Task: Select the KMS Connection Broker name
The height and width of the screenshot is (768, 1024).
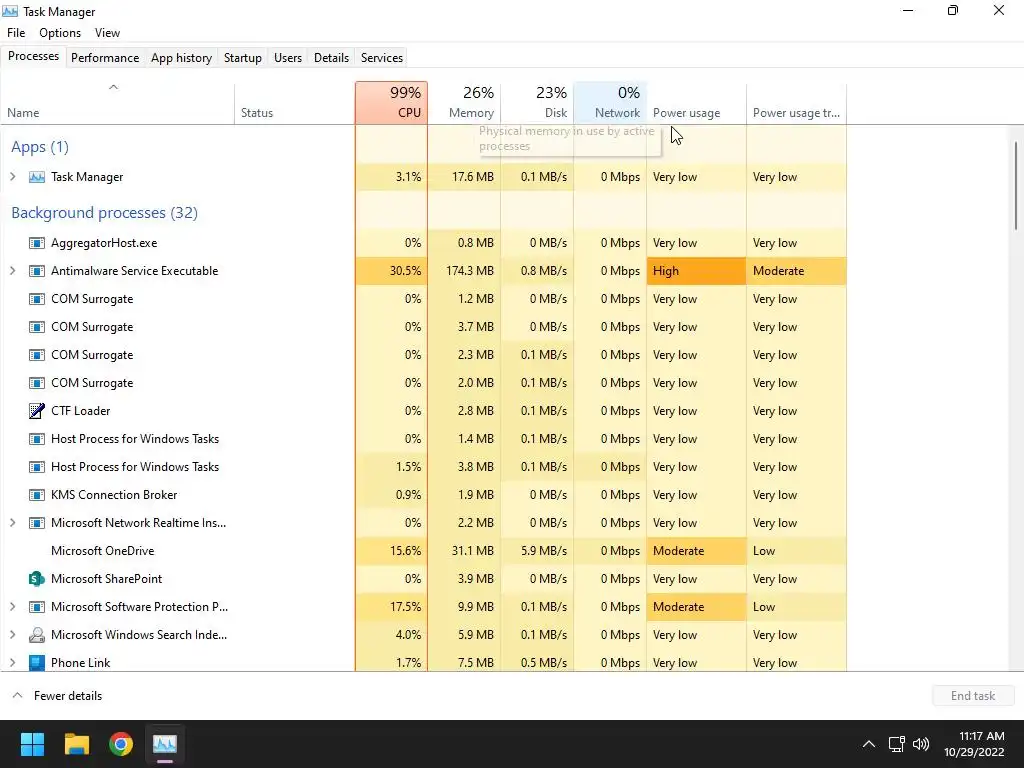Action: click(114, 495)
